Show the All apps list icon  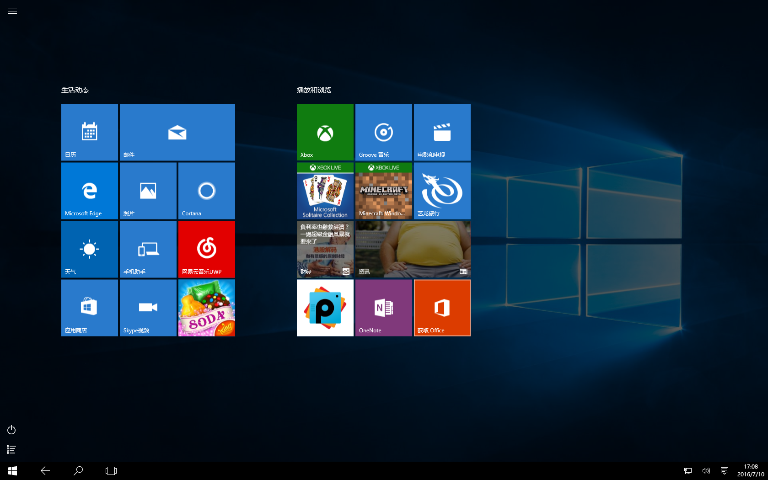[11, 449]
